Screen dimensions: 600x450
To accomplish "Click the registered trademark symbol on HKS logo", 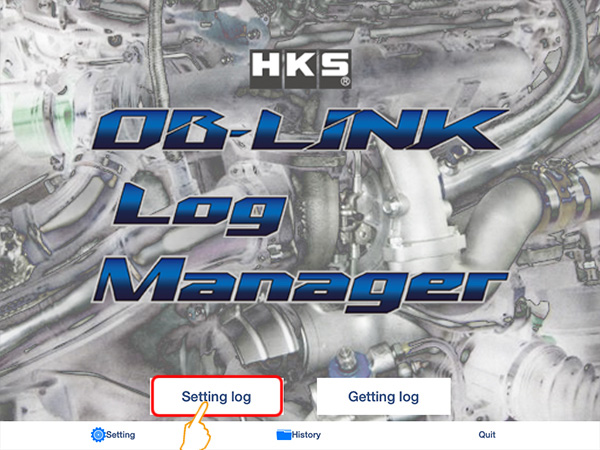I will tap(345, 82).
